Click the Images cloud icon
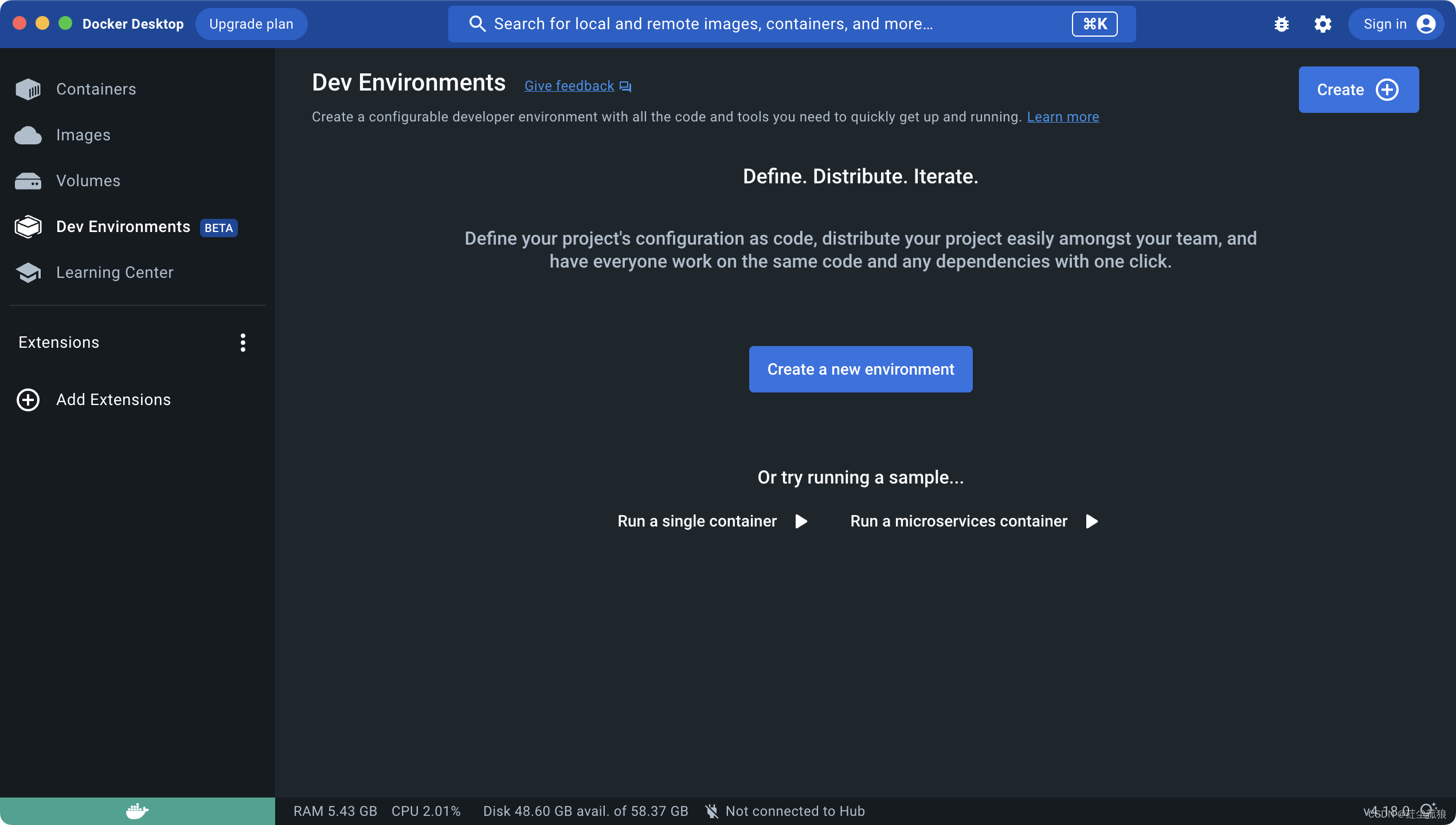 (28, 135)
